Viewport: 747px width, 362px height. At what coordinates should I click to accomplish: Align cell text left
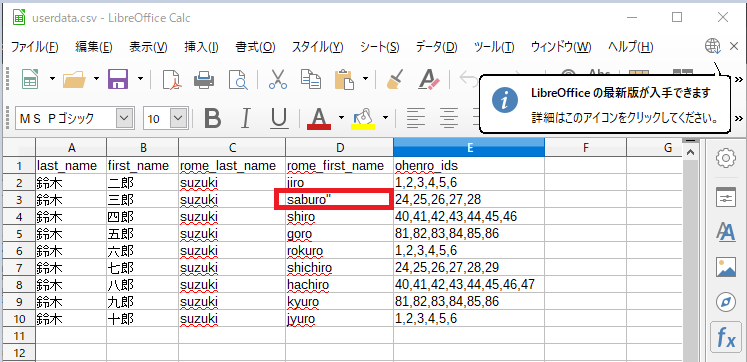pos(417,118)
